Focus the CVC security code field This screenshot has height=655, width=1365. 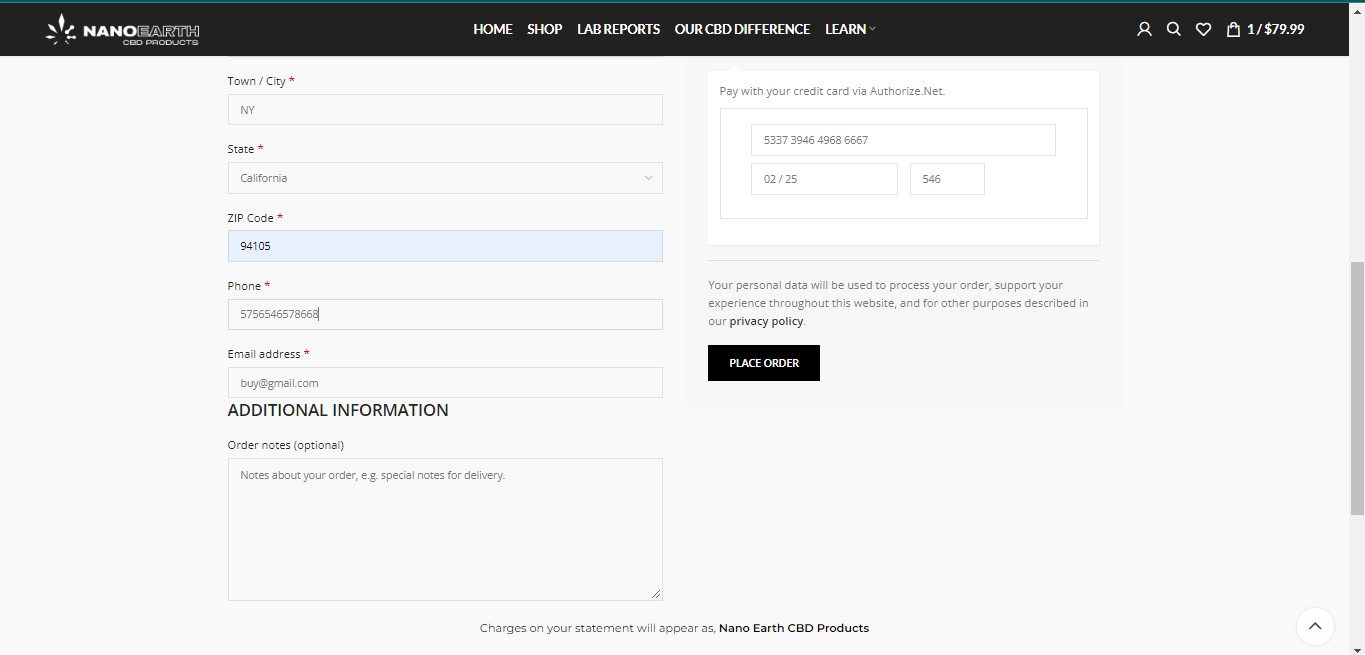[x=946, y=178]
